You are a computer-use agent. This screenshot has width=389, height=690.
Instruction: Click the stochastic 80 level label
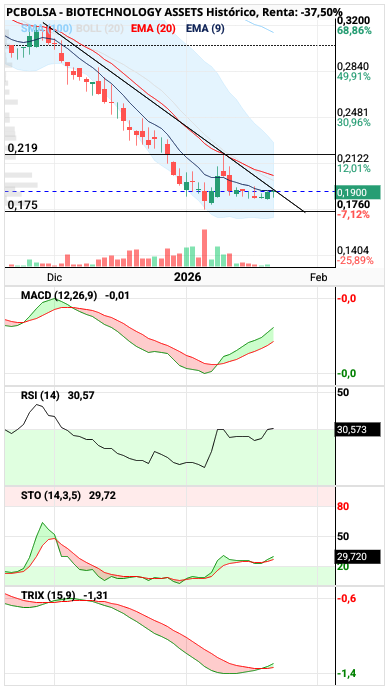343,506
